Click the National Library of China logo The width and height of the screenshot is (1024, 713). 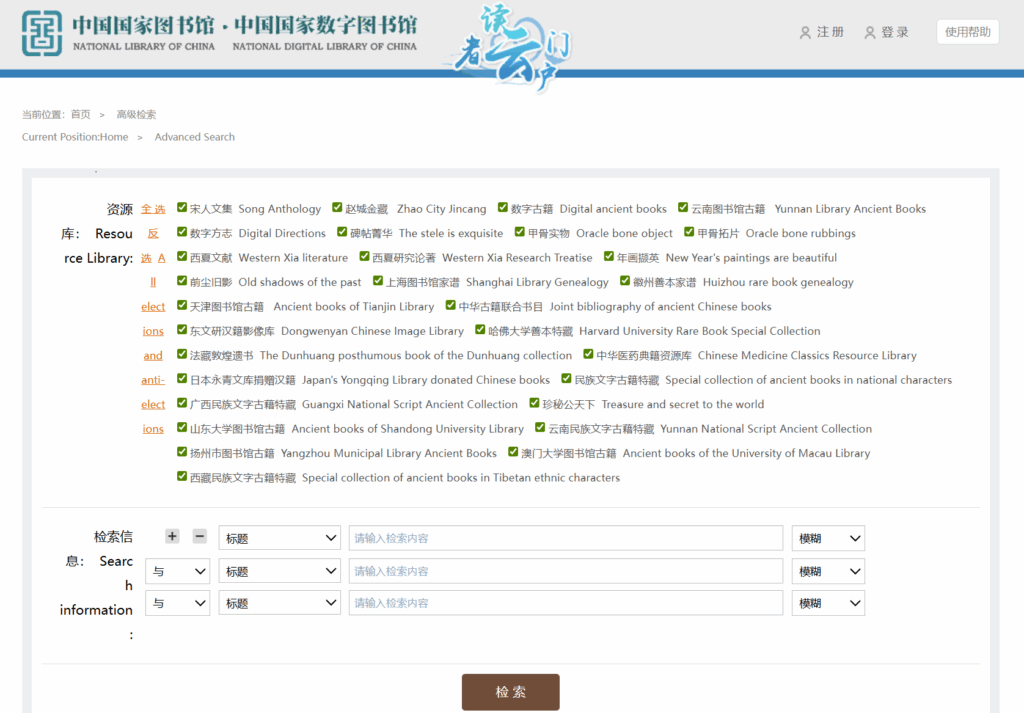pyautogui.click(x=42, y=33)
